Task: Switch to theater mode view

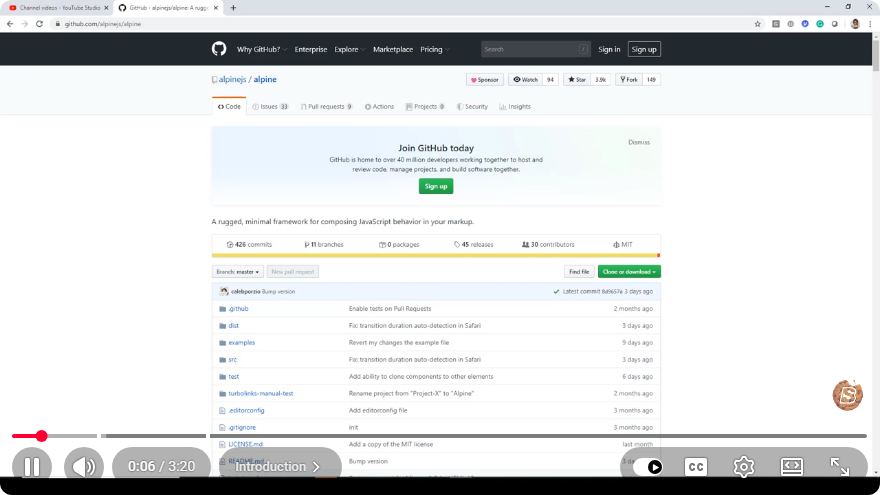Action: pos(791,466)
